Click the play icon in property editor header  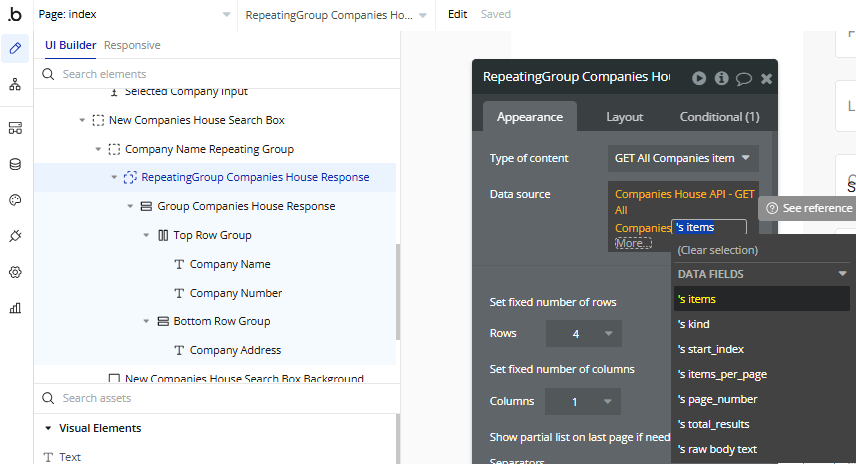click(x=699, y=78)
